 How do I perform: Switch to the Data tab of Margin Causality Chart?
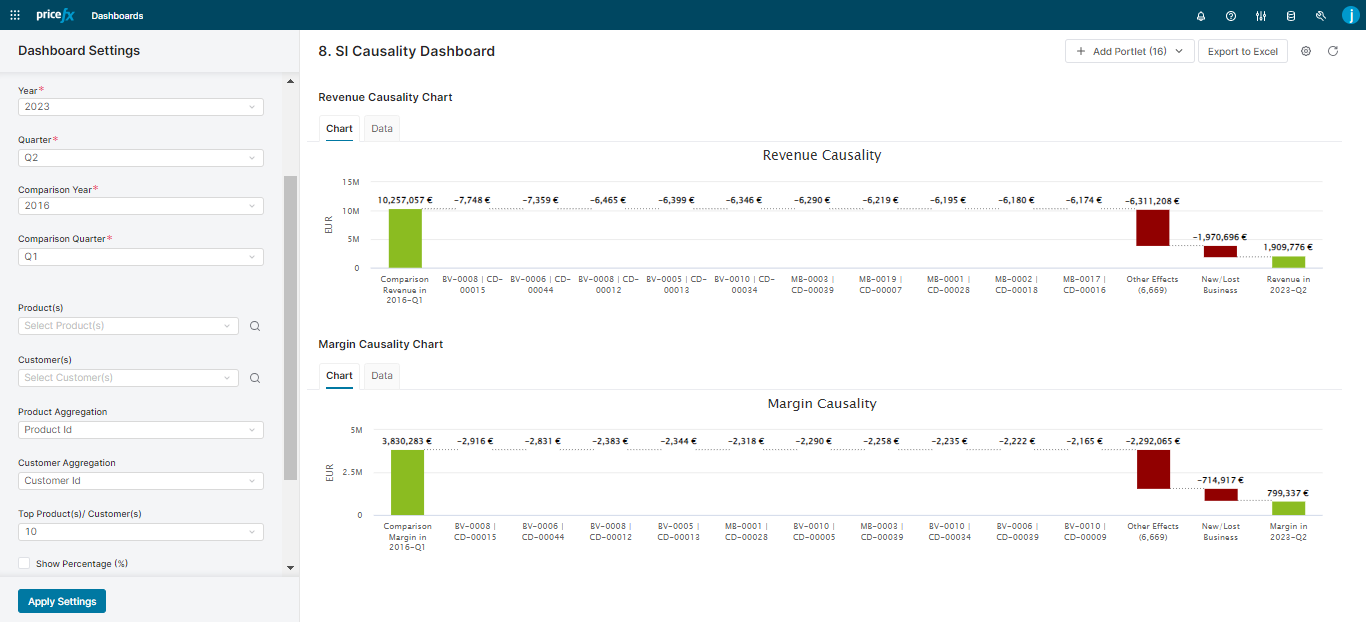pyautogui.click(x=381, y=375)
